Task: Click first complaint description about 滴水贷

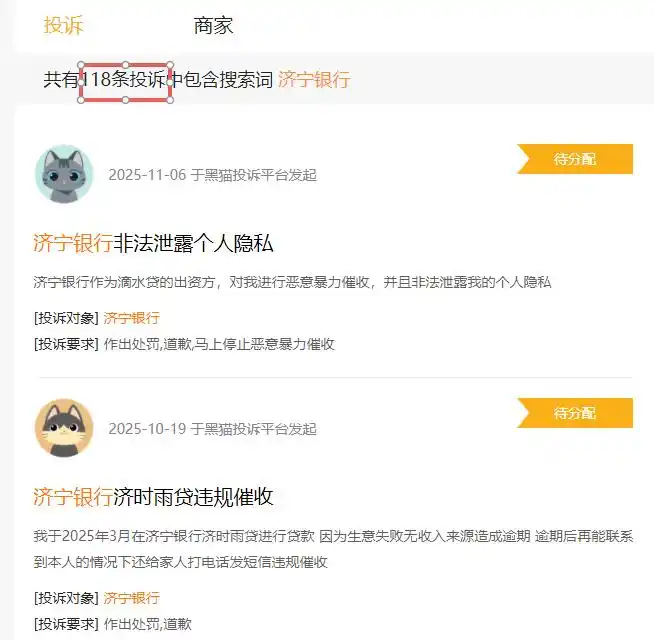Action: pos(292,282)
